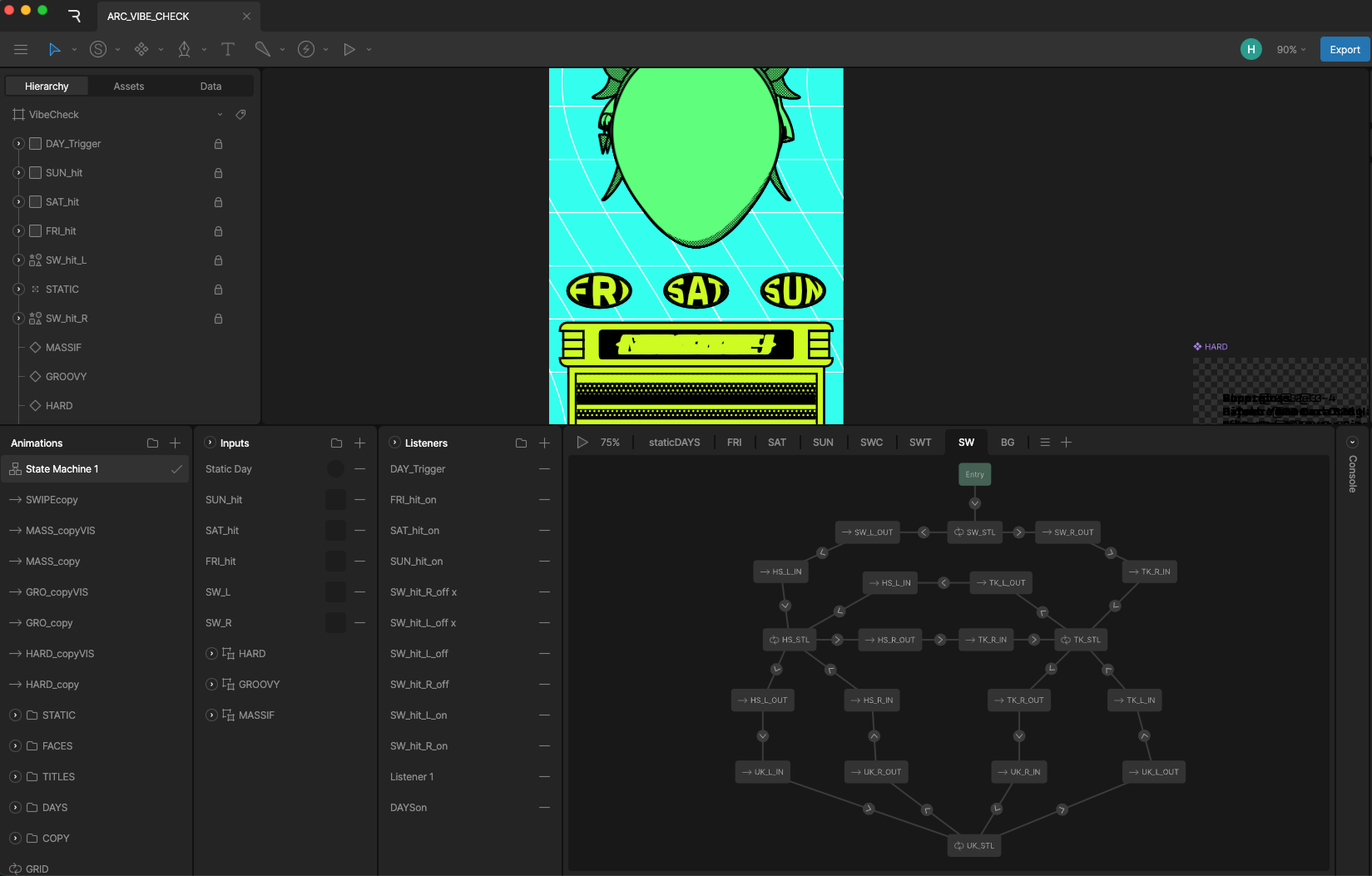Open the 90% zoom dropdown
1372x876 pixels.
(1291, 50)
